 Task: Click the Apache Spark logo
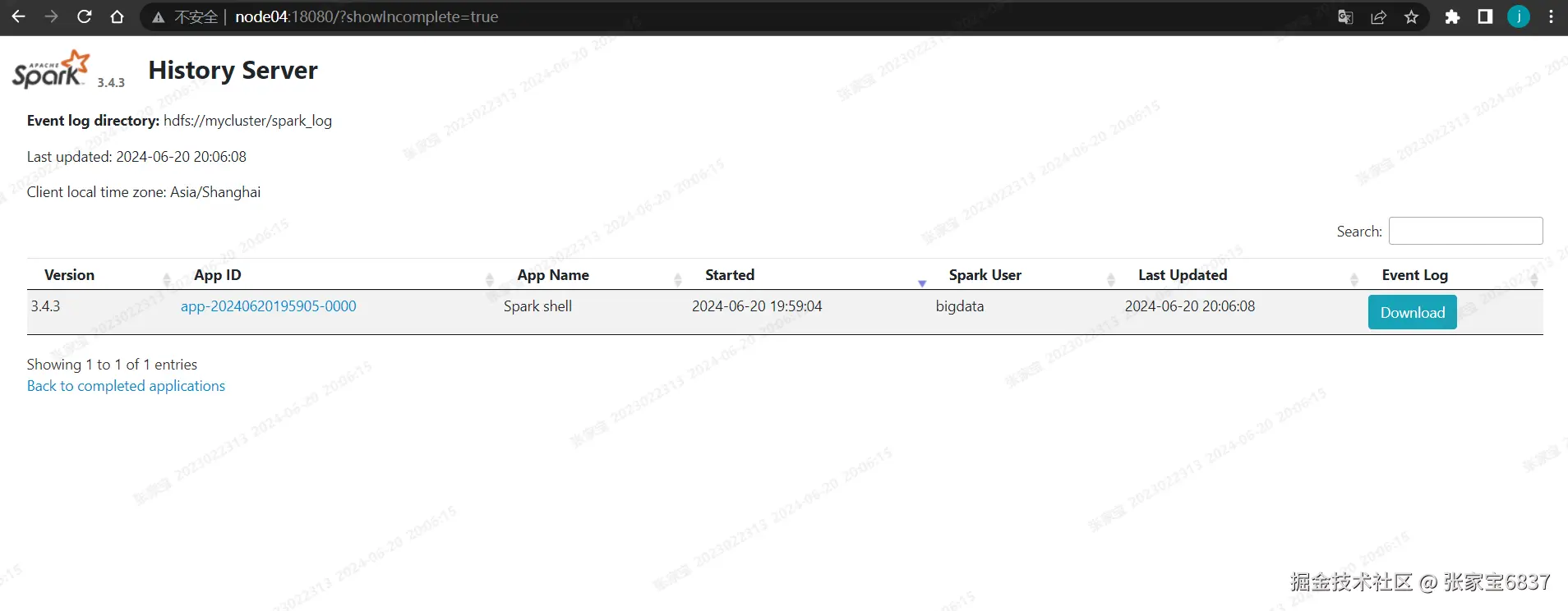point(51,69)
